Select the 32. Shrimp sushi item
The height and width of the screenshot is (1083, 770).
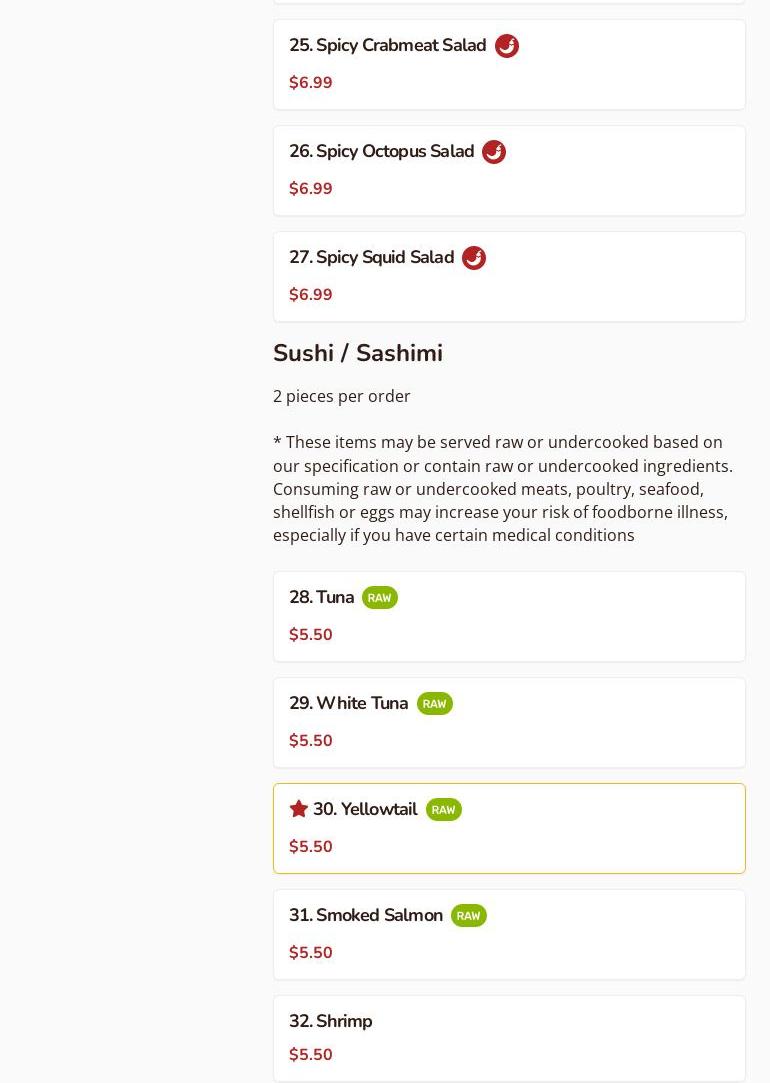[330, 1022]
